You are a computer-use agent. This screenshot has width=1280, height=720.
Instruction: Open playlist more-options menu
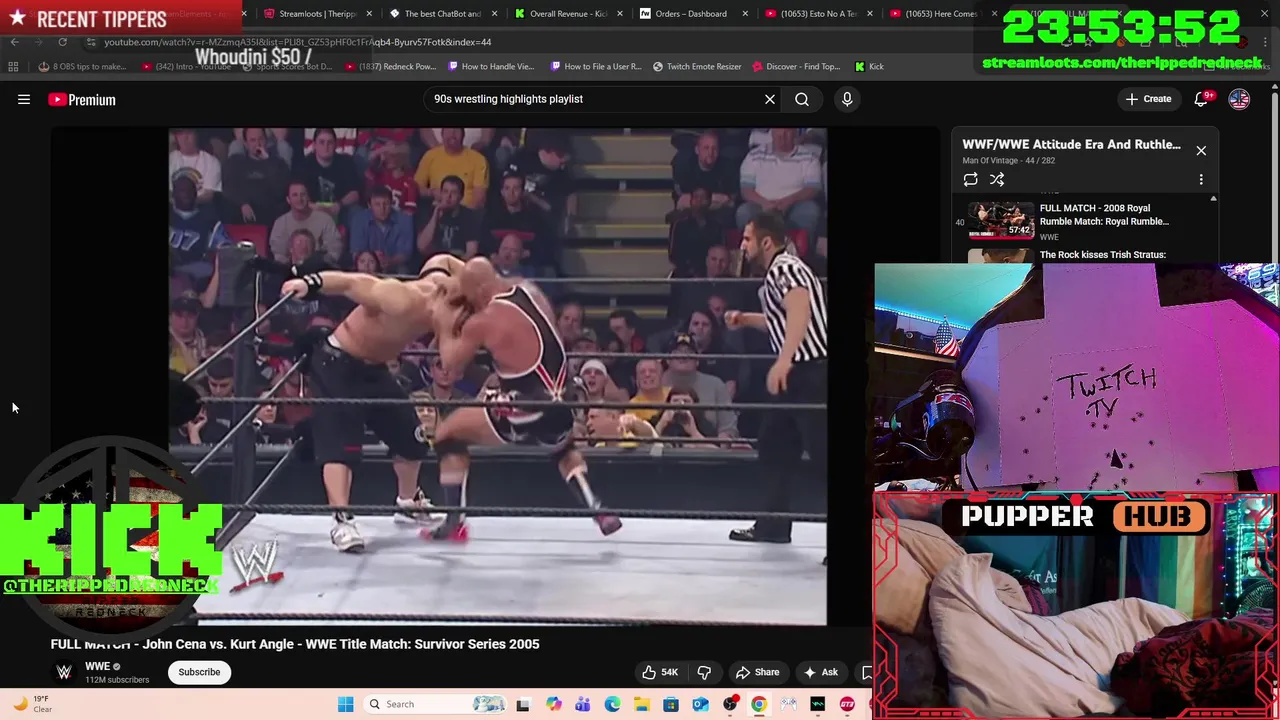pos(1201,180)
